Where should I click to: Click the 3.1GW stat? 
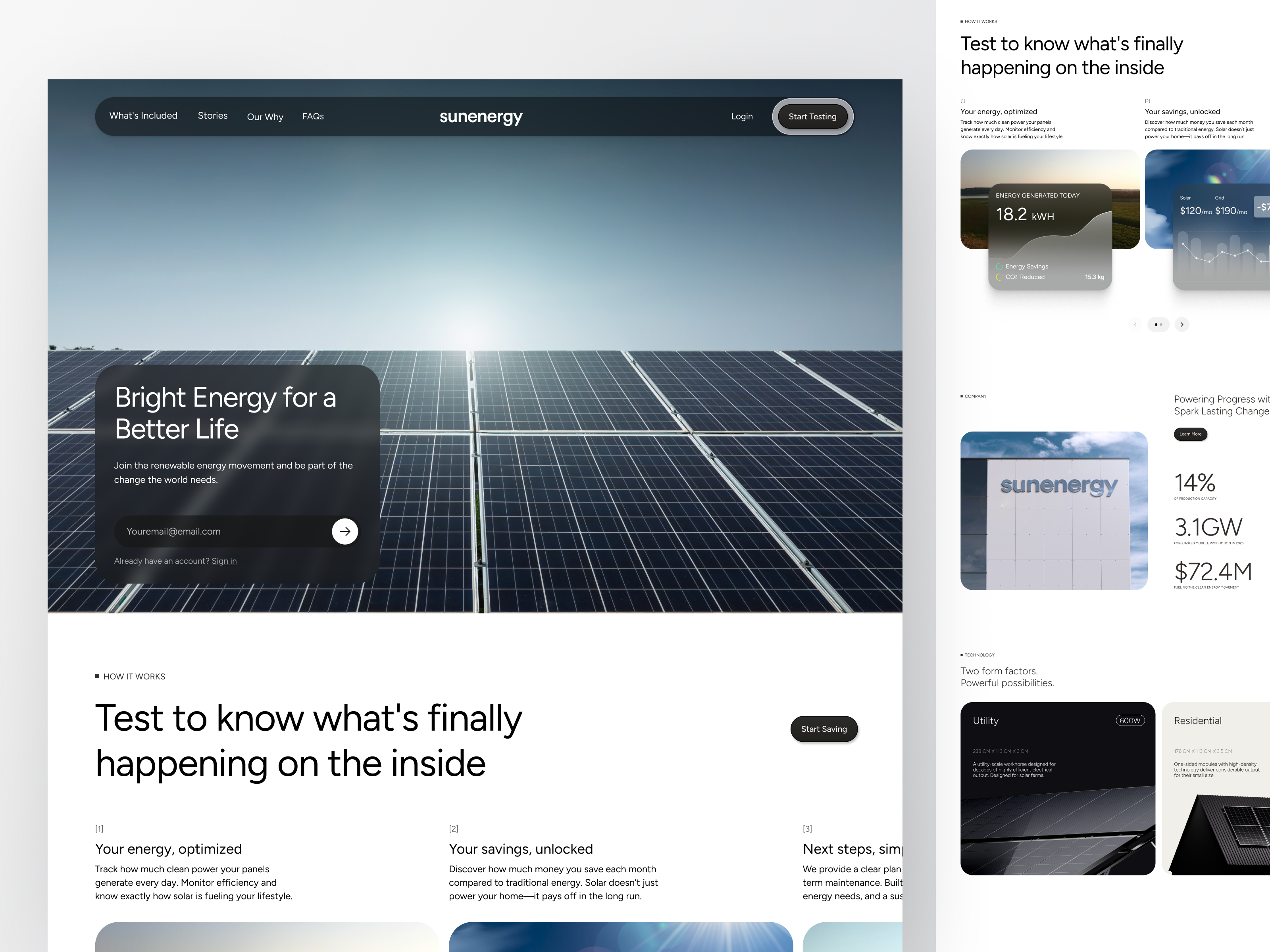coord(1208,530)
